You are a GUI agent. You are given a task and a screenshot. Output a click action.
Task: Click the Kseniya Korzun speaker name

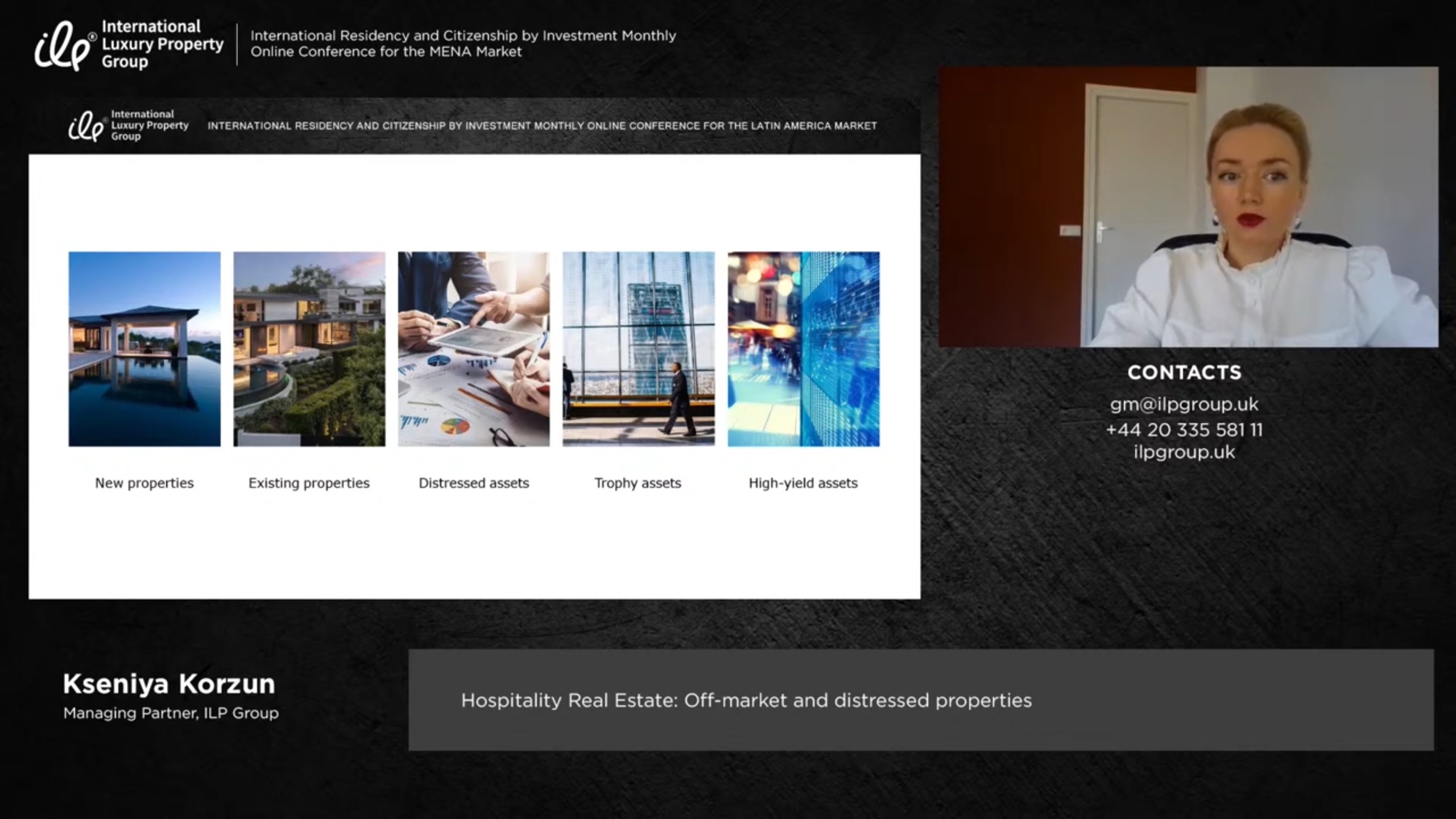pos(169,684)
